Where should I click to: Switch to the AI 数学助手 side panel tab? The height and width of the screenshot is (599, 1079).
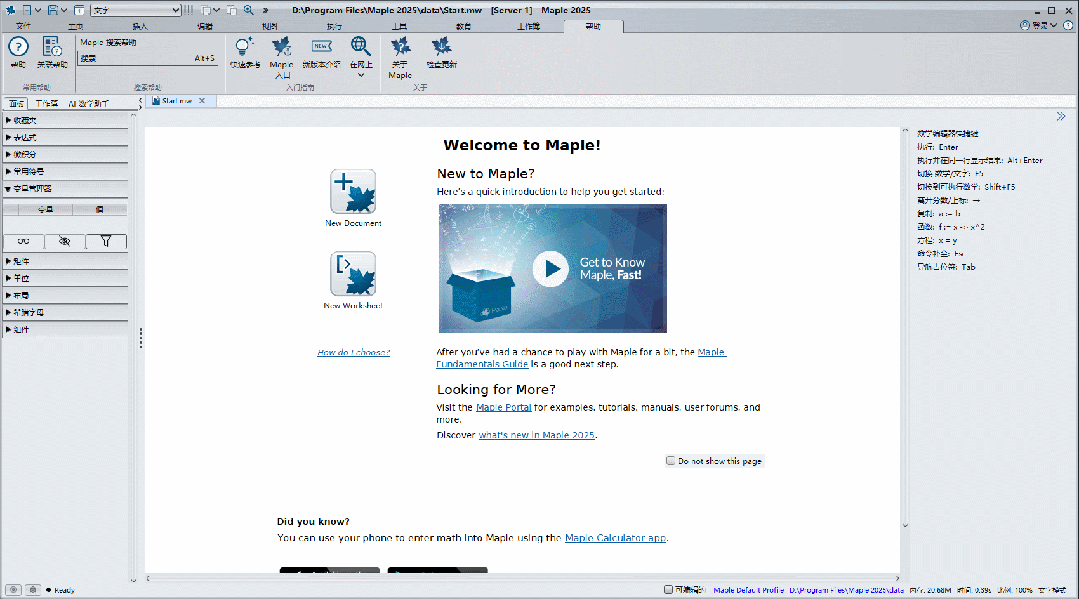pyautogui.click(x=89, y=103)
